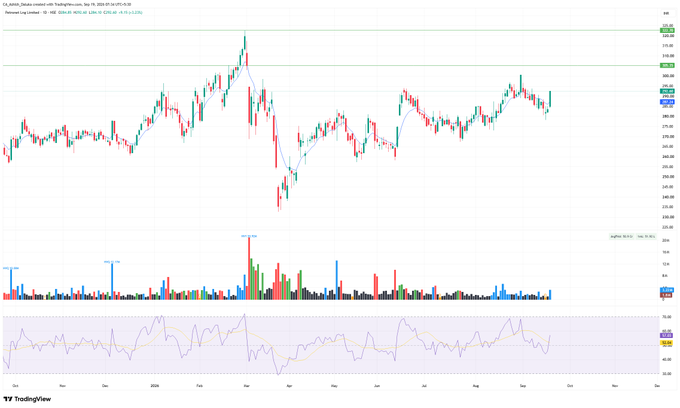Click the Feb label on the time axis
Screen dimensions: 680x408
[x=199, y=385]
